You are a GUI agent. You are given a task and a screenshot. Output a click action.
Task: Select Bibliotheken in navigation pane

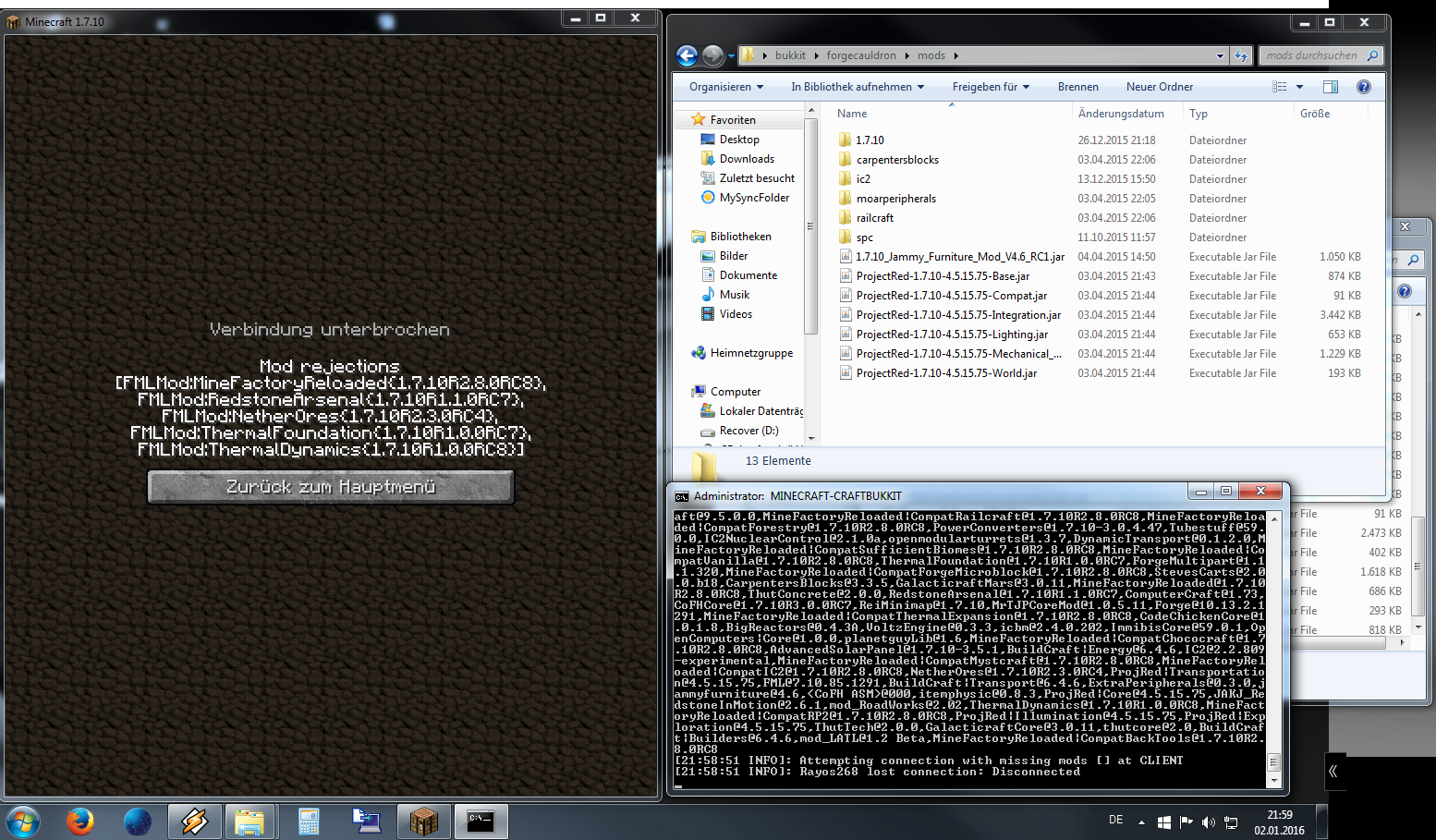(740, 237)
